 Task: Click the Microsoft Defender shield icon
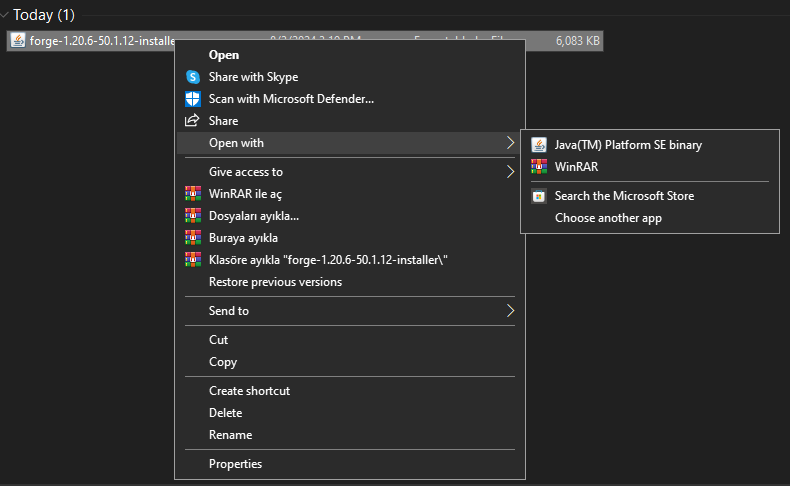(x=193, y=99)
